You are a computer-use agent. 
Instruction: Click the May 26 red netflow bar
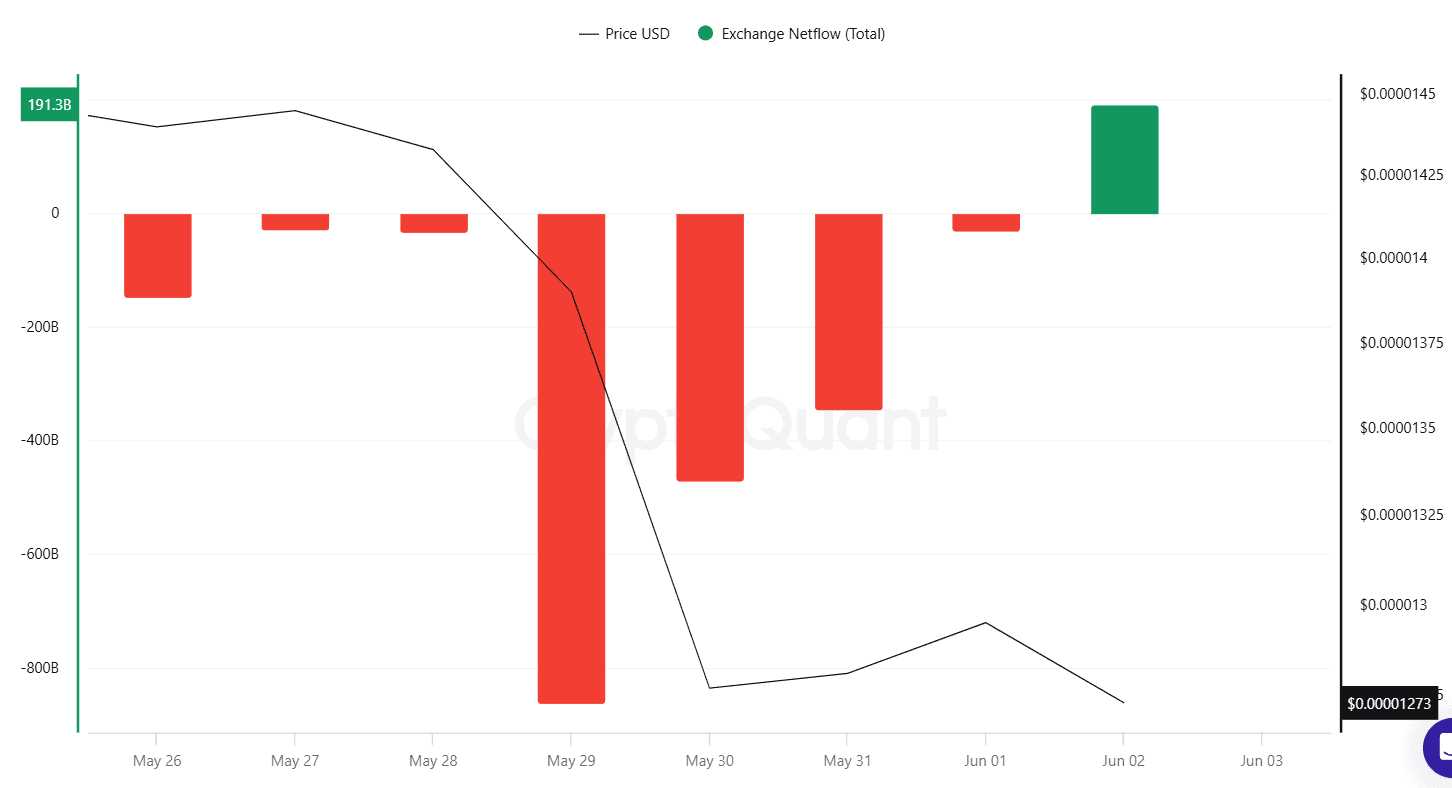coord(157,255)
